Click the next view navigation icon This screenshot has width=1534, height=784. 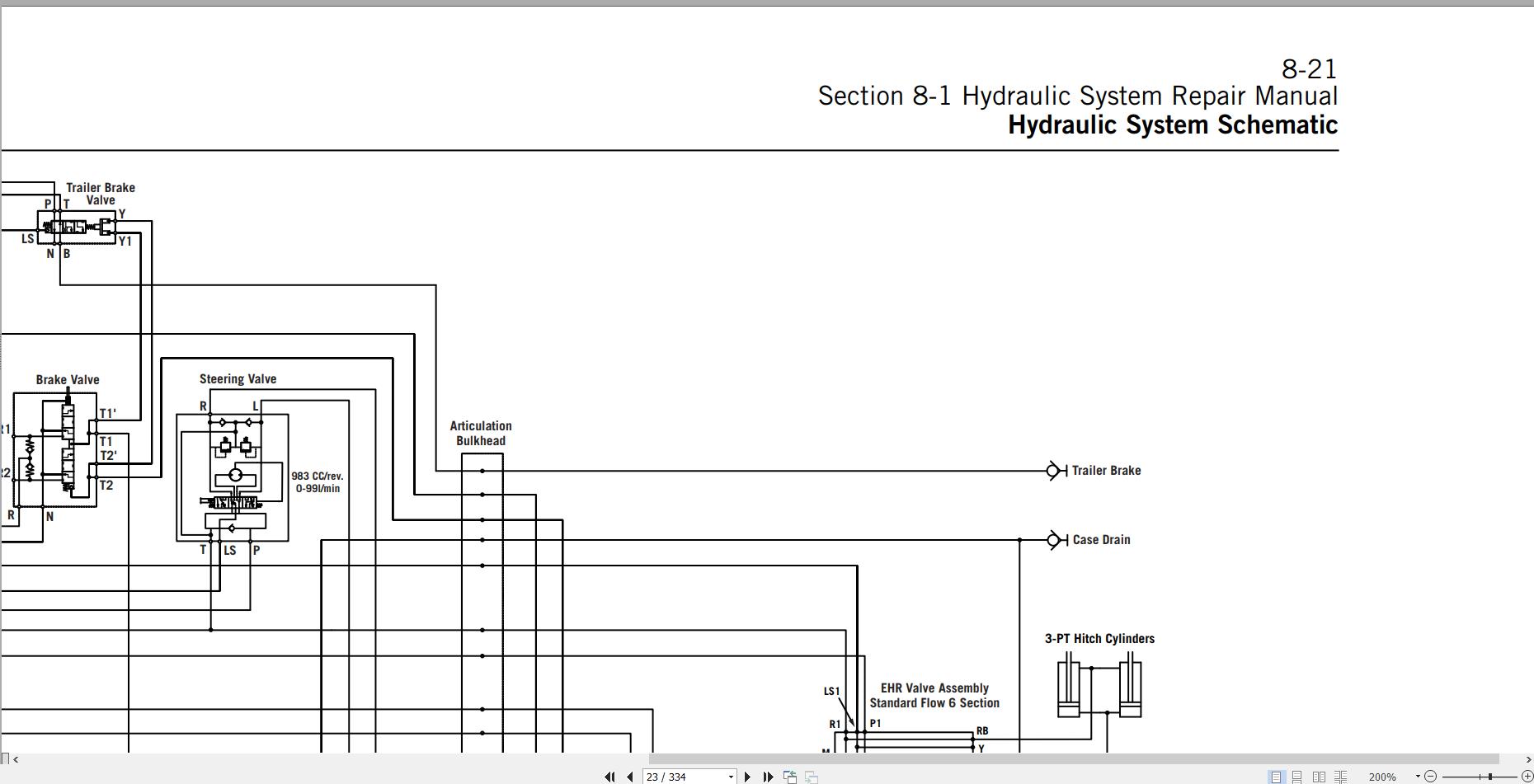[x=812, y=777]
